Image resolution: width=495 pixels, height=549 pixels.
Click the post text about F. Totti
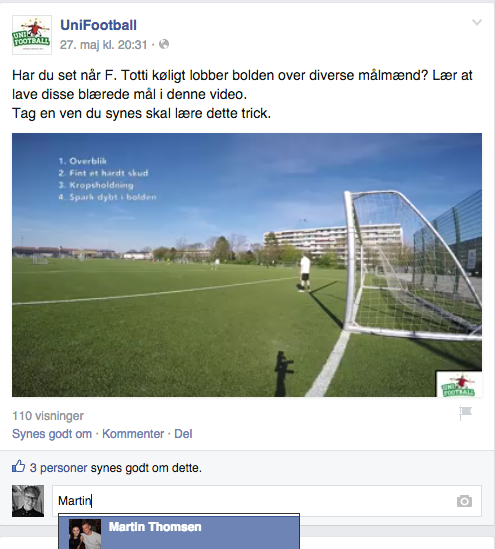(242, 94)
